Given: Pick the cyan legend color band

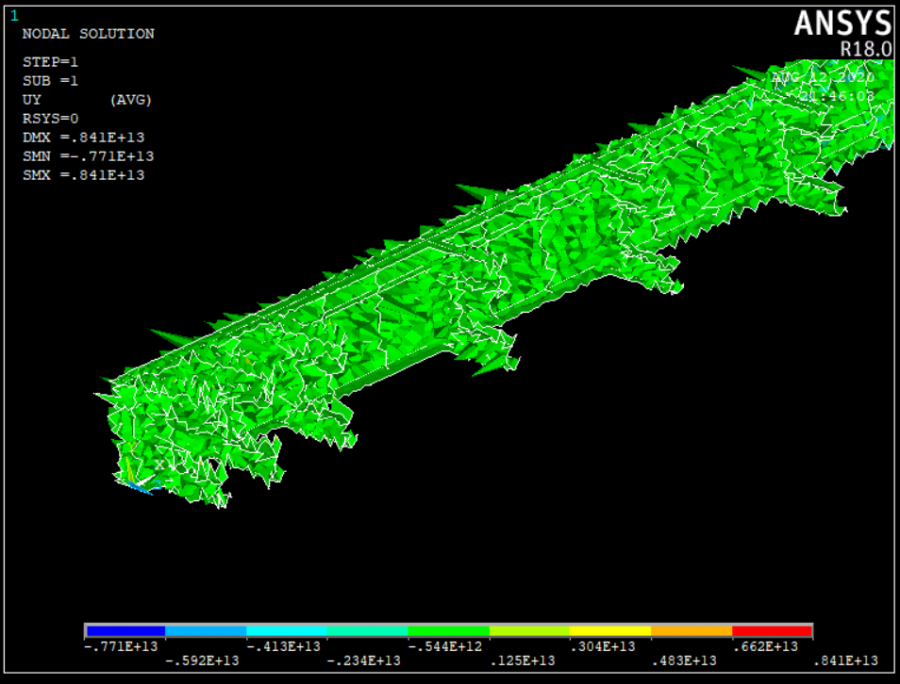Looking at the screenshot, I should tap(287, 632).
